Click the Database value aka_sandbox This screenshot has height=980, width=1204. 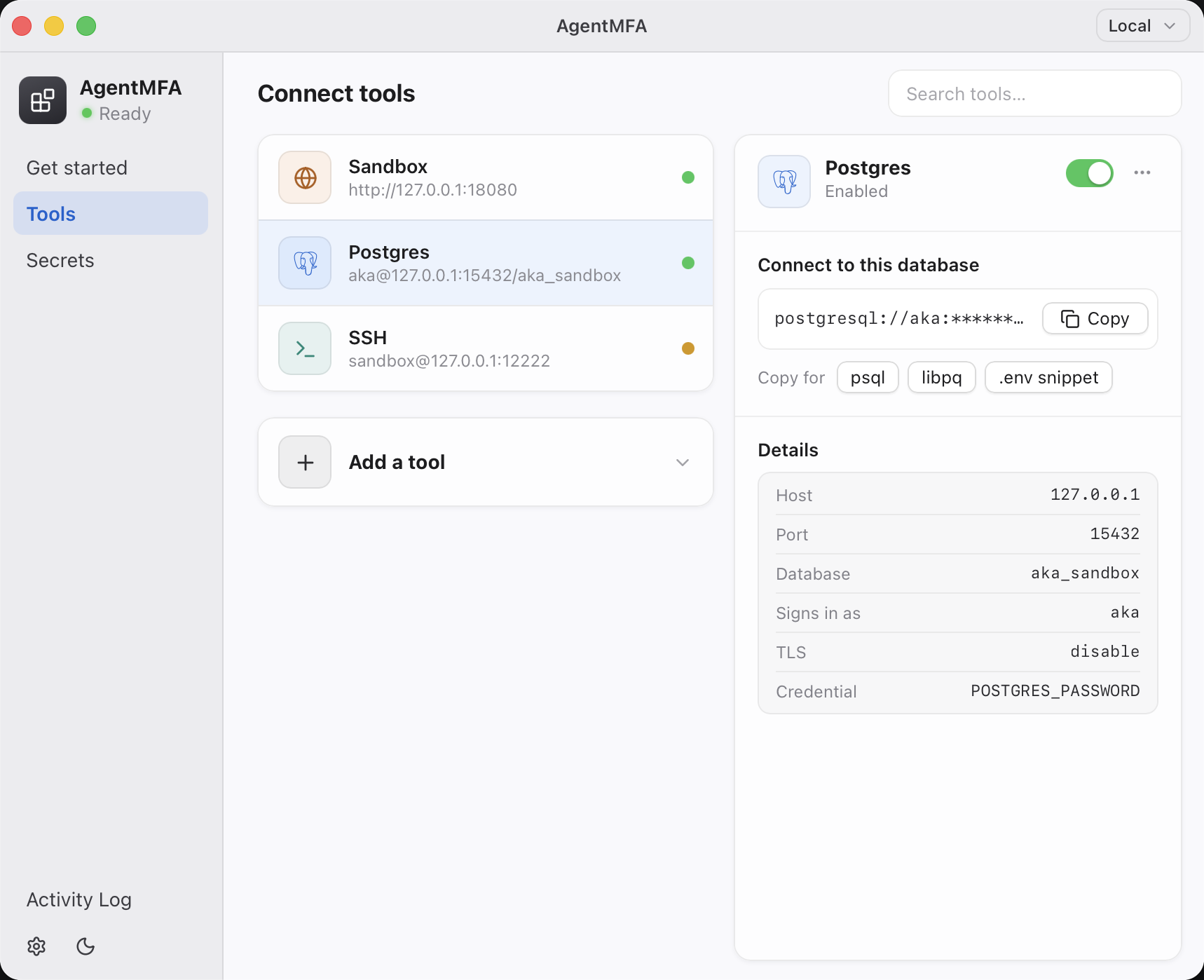[1085, 573]
